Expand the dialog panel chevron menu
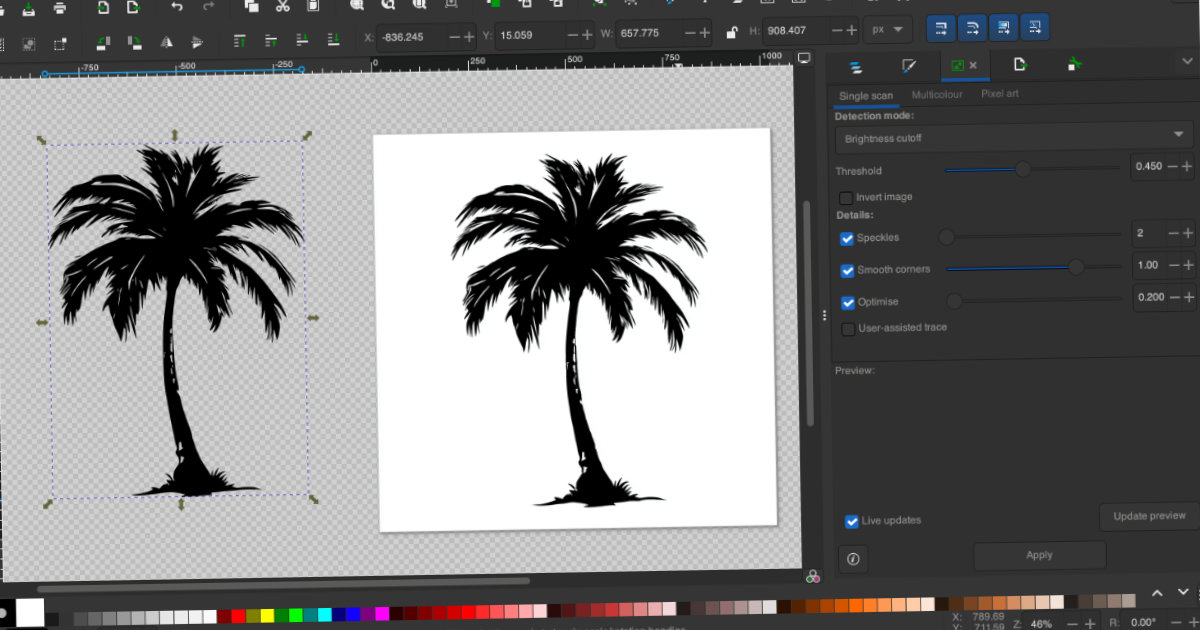The image size is (1200, 630). pyautogui.click(x=1187, y=62)
